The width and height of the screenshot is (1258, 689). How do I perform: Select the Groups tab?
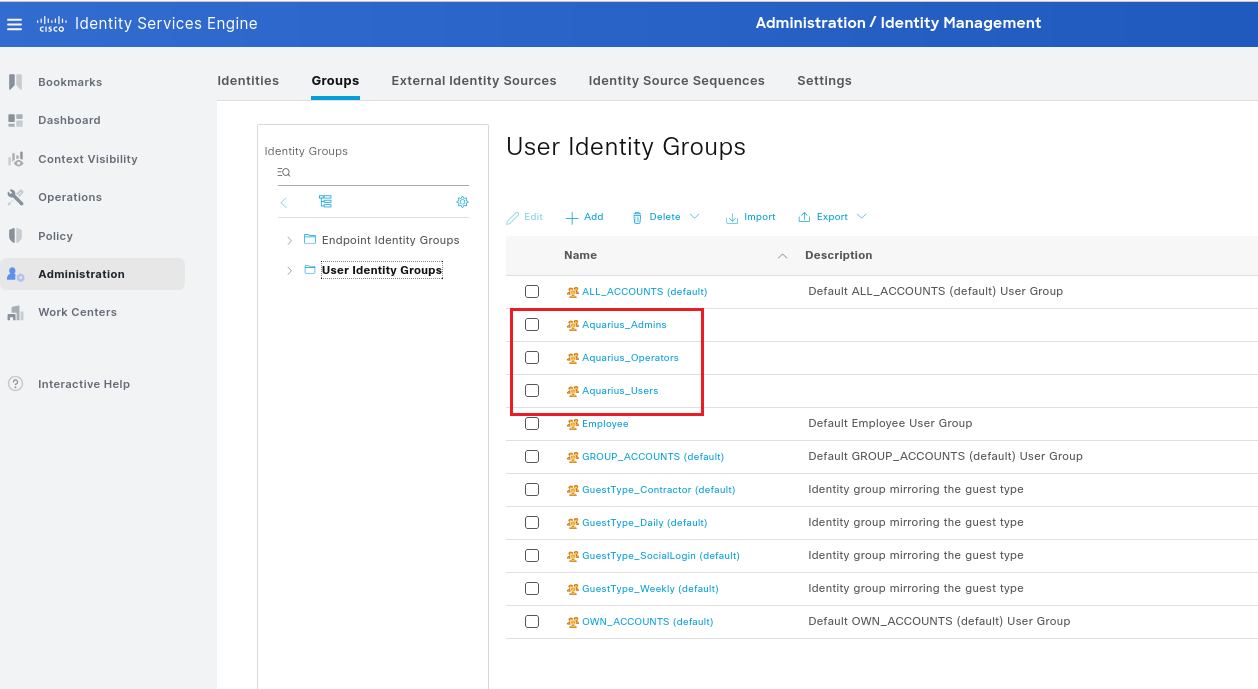point(335,81)
